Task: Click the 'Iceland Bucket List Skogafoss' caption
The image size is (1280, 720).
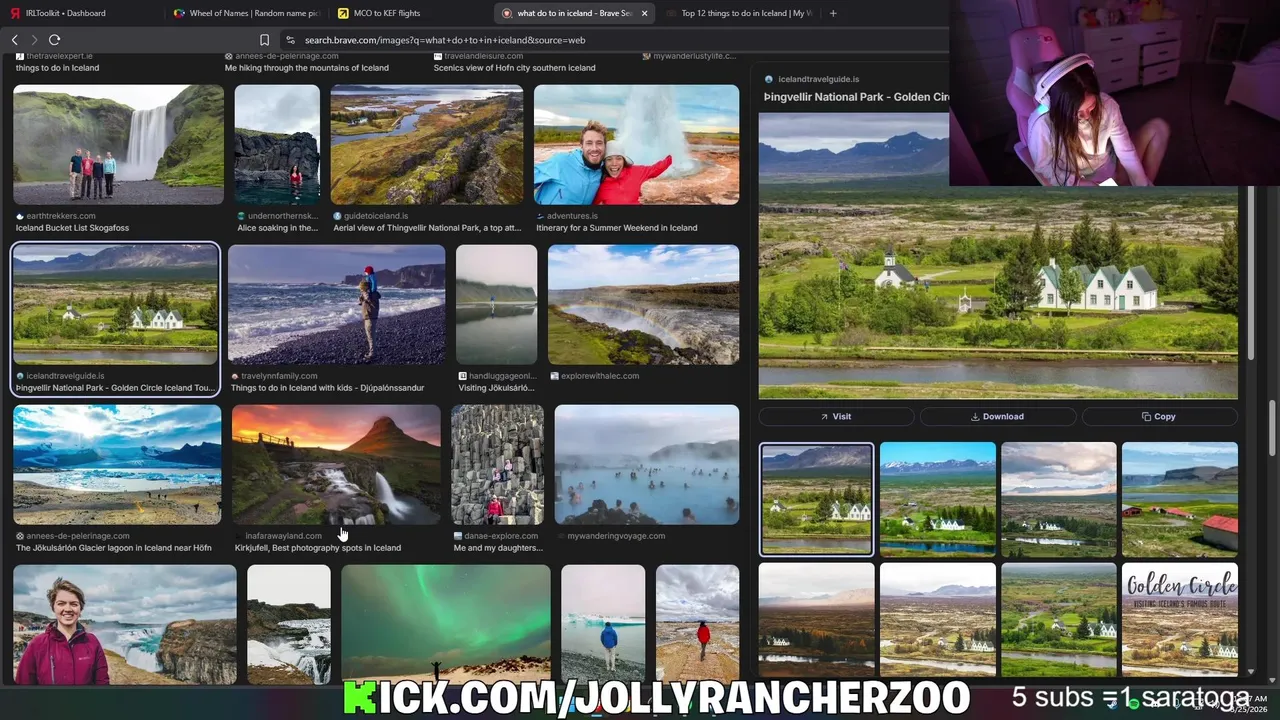Action: tap(72, 228)
